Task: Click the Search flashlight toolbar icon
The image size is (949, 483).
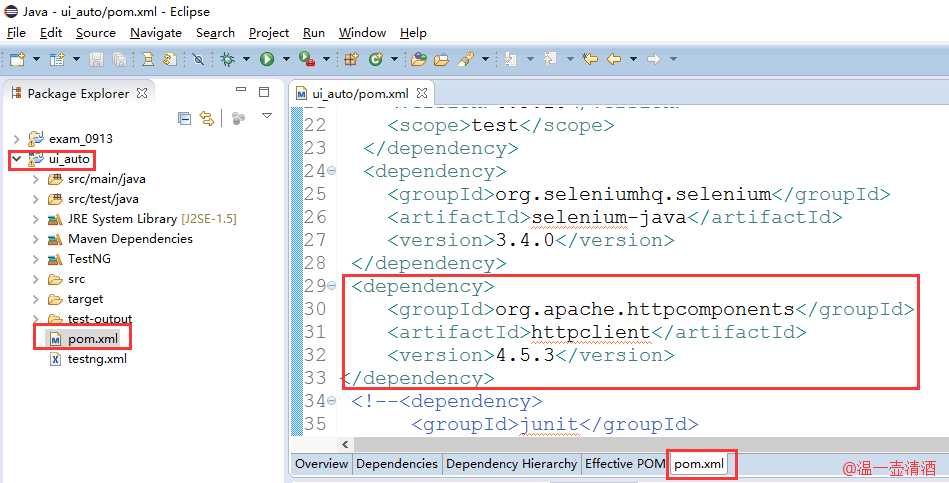Action: 466,59
